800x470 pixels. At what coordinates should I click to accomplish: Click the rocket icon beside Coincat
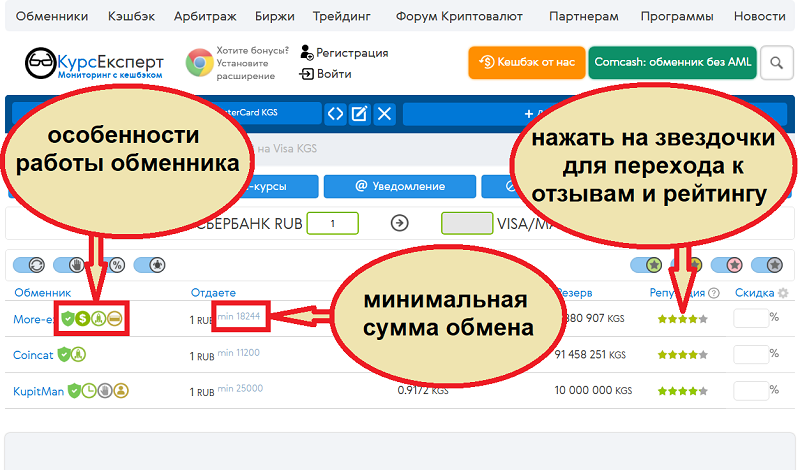pyautogui.click(x=78, y=354)
